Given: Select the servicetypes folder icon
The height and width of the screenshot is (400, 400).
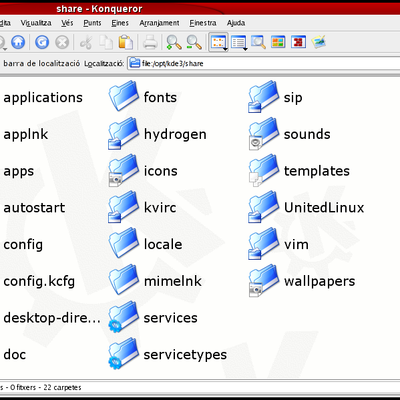Looking at the screenshot, I should tap(124, 353).
